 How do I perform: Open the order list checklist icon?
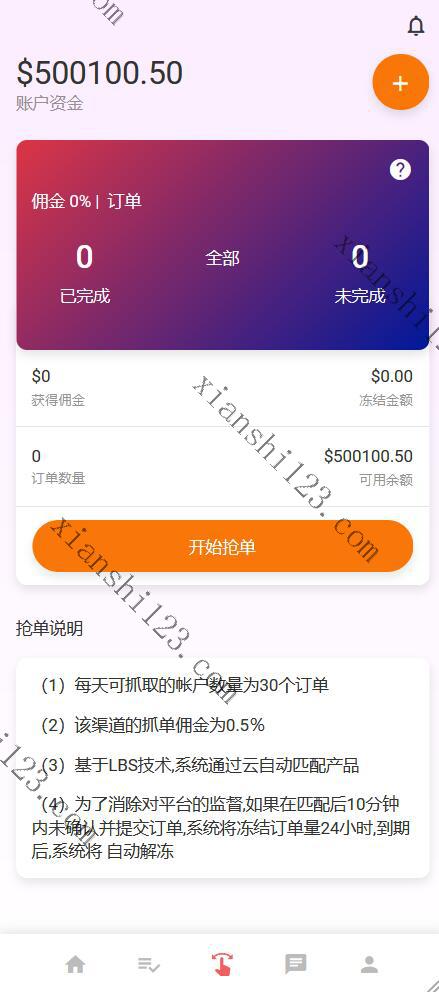[x=149, y=965]
